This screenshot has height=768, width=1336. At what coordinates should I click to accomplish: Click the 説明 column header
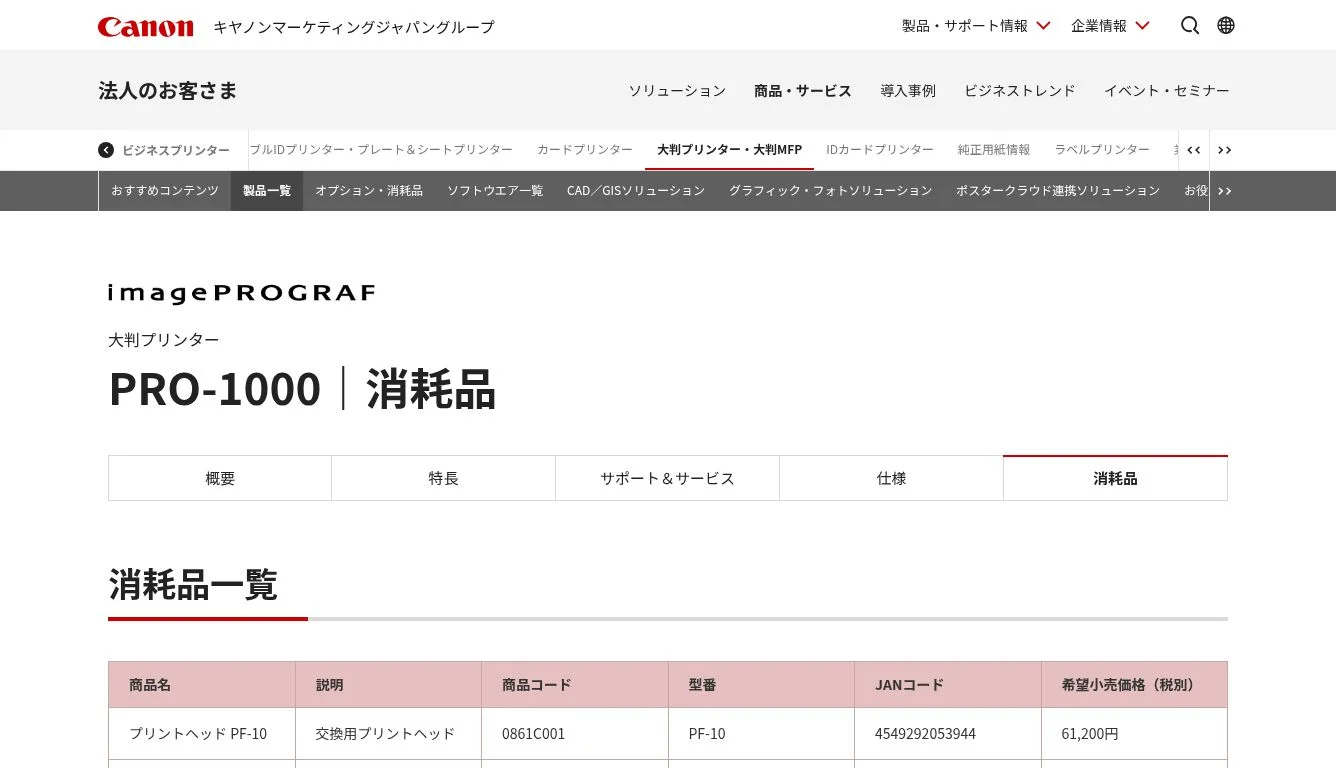pyautogui.click(x=389, y=685)
